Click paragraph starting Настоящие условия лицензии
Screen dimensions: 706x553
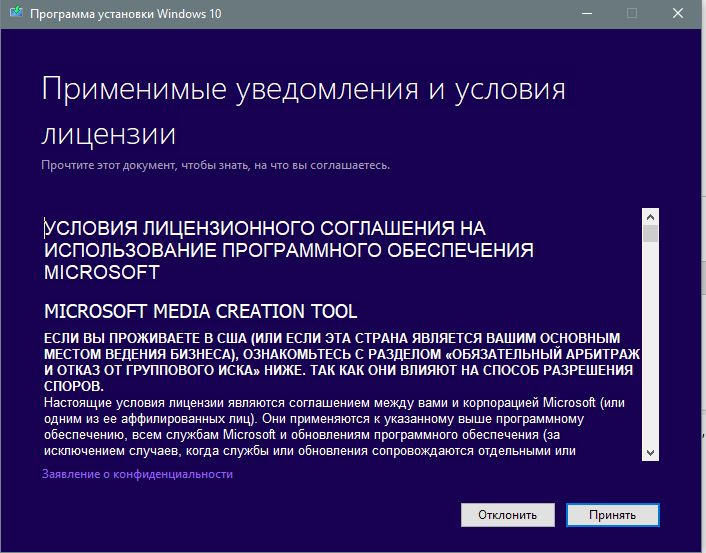335,426
